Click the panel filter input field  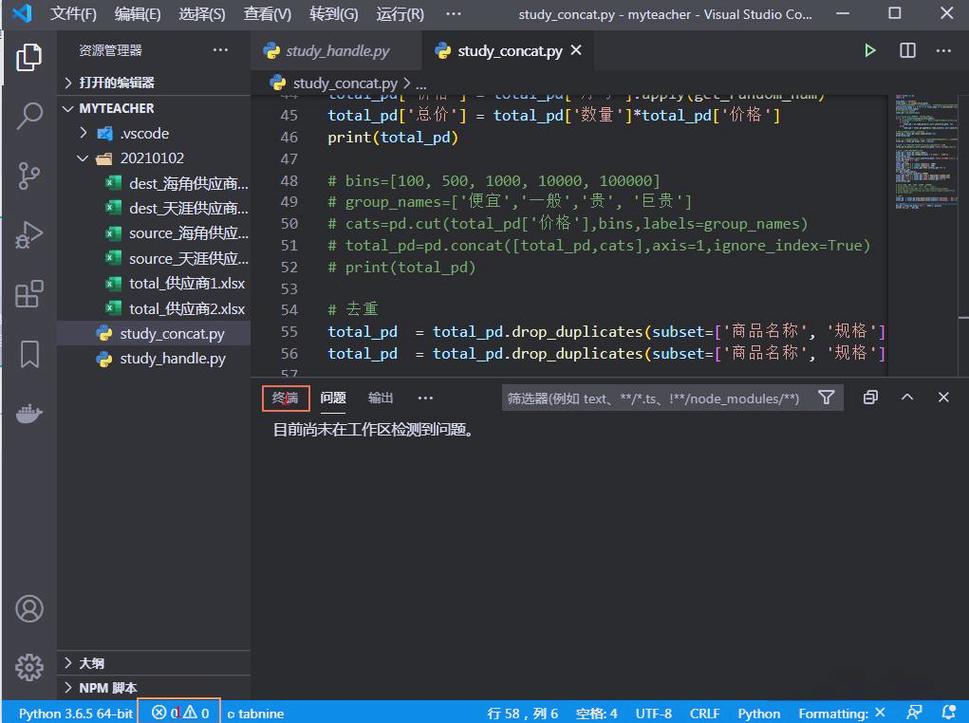coord(650,397)
